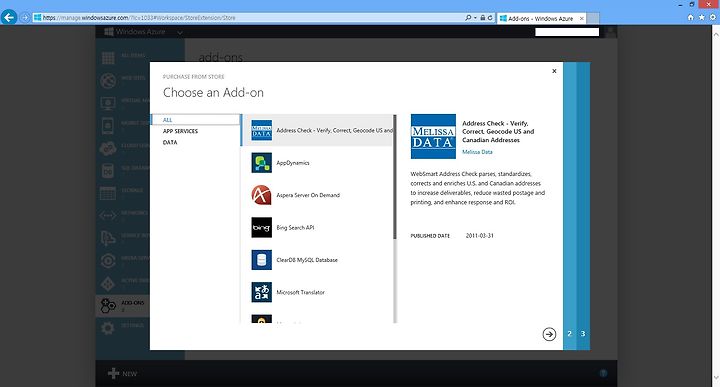
Task: Click Bing Search API label
Action: coord(295,228)
